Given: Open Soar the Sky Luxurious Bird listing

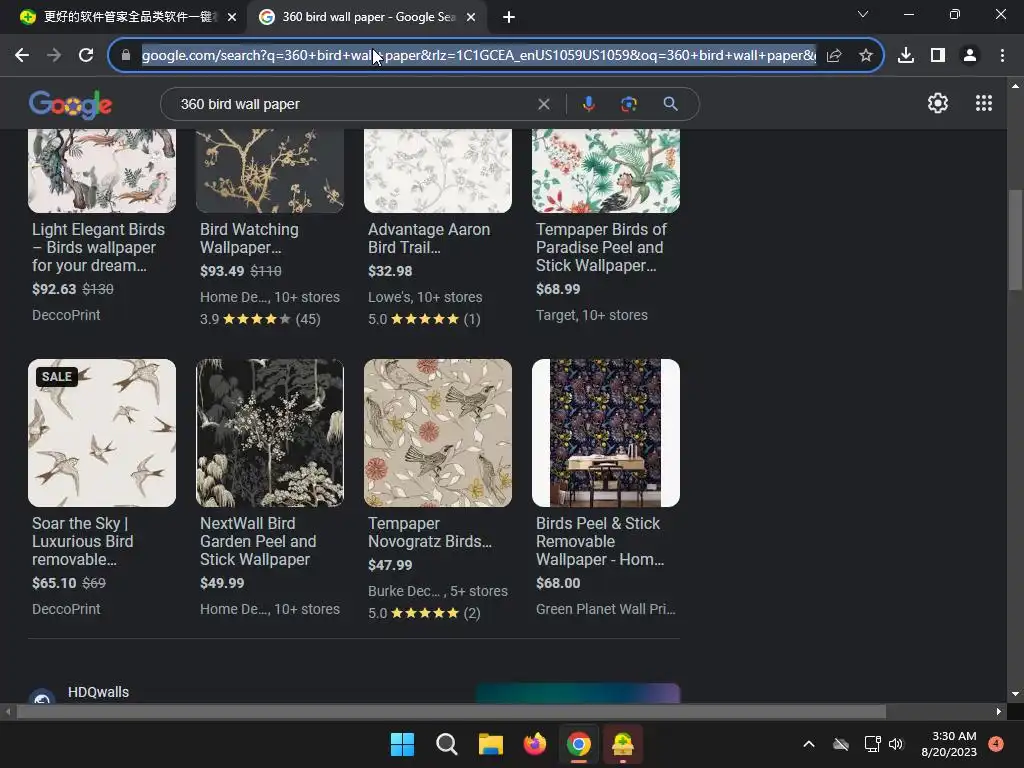Looking at the screenshot, I should pos(82,541).
